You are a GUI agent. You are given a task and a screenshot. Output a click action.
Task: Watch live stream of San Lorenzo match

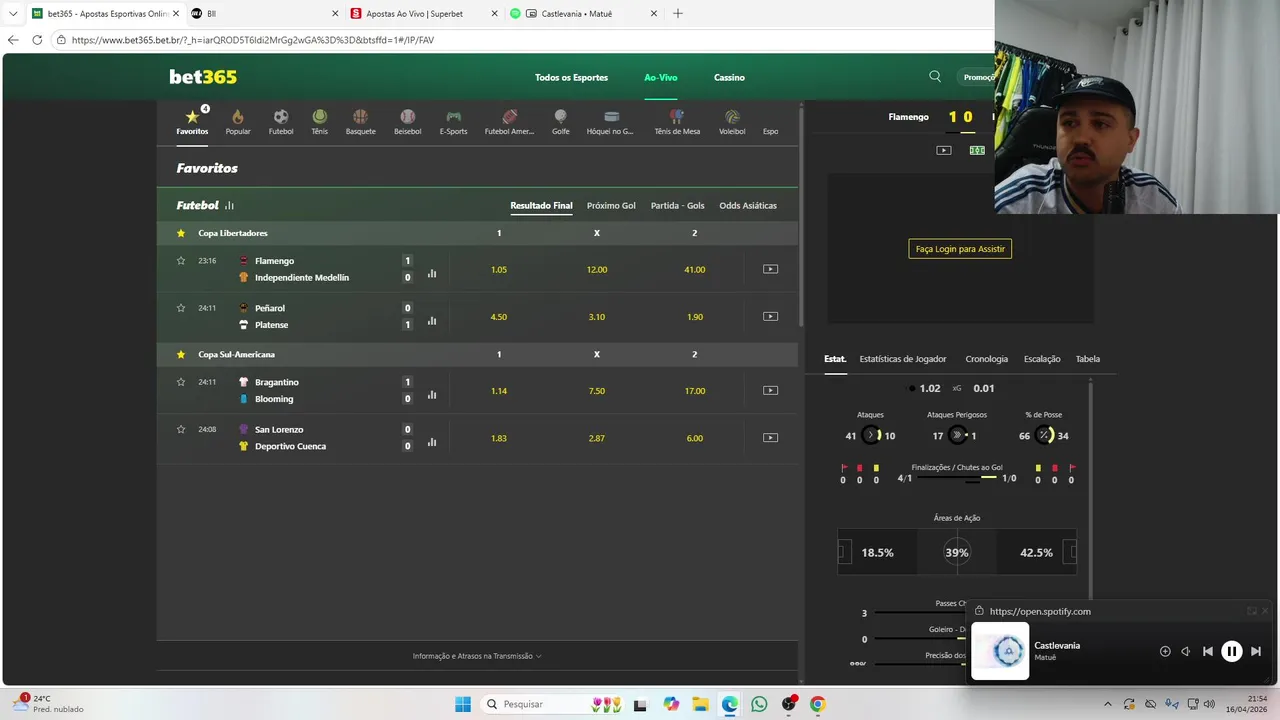click(770, 437)
